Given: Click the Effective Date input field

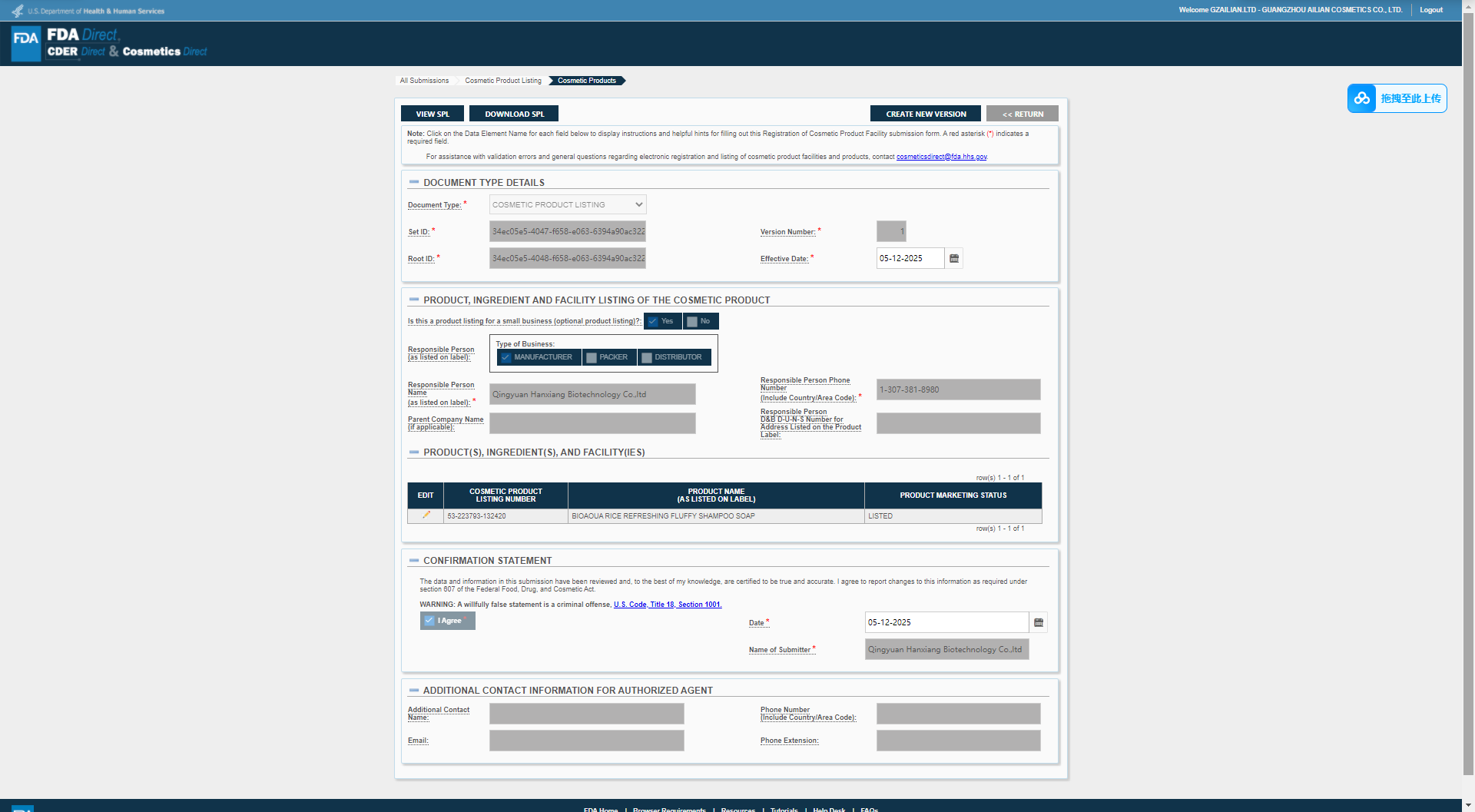Looking at the screenshot, I should (x=910, y=259).
